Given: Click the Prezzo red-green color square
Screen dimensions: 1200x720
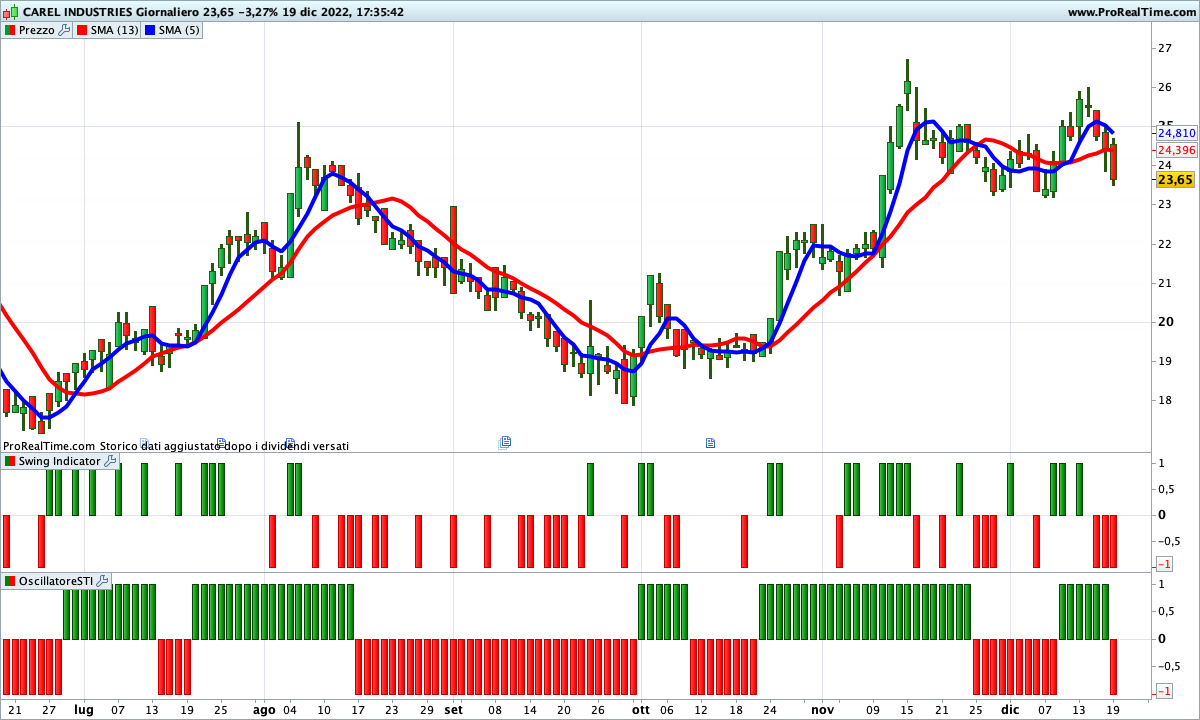Looking at the screenshot, I should coord(10,30).
